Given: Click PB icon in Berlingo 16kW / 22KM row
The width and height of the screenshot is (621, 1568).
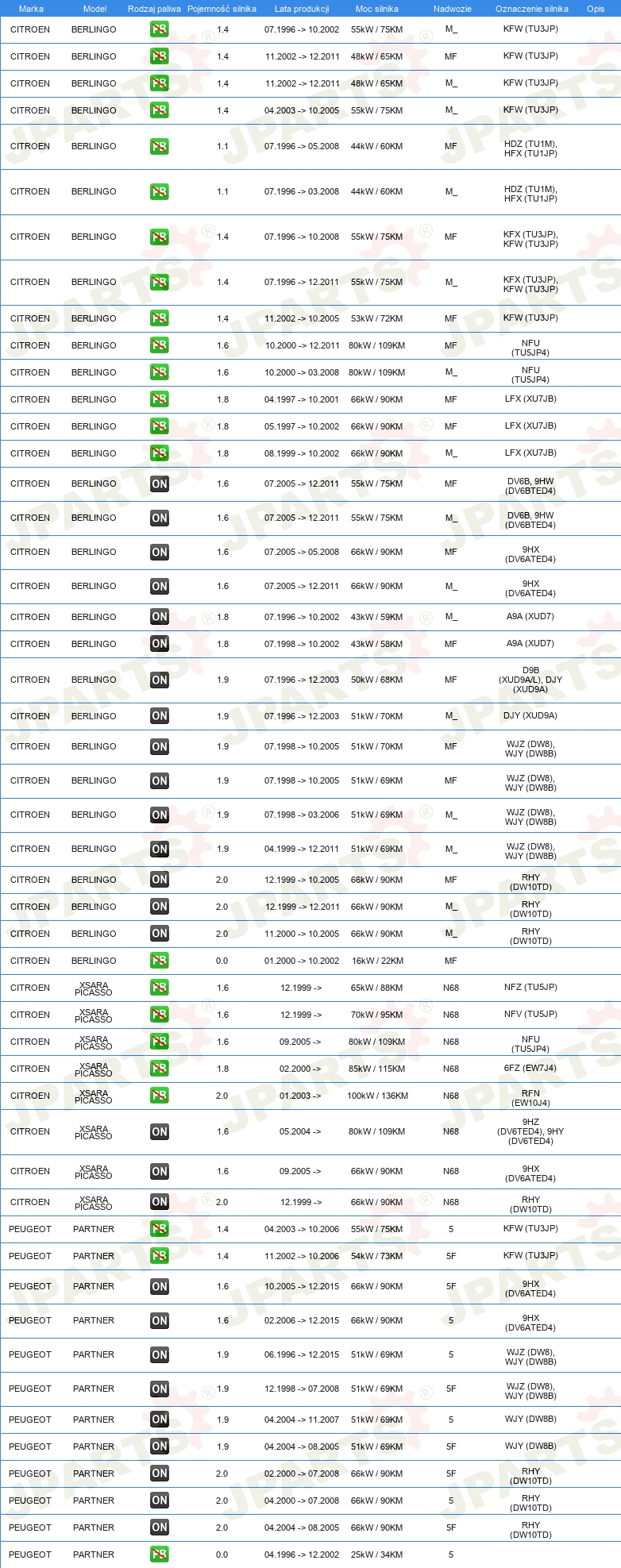Looking at the screenshot, I should point(160,961).
